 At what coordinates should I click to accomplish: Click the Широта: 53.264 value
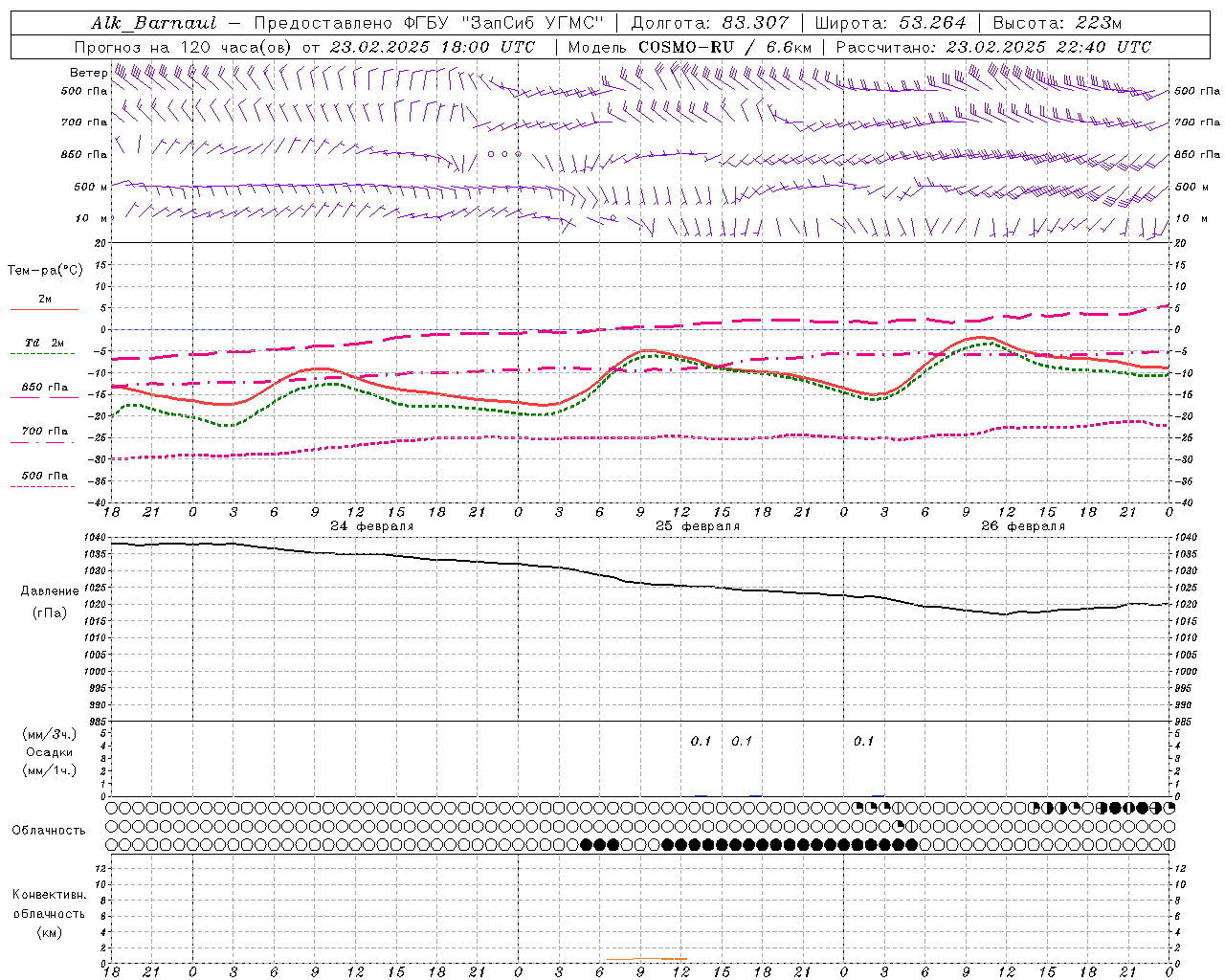(890, 23)
